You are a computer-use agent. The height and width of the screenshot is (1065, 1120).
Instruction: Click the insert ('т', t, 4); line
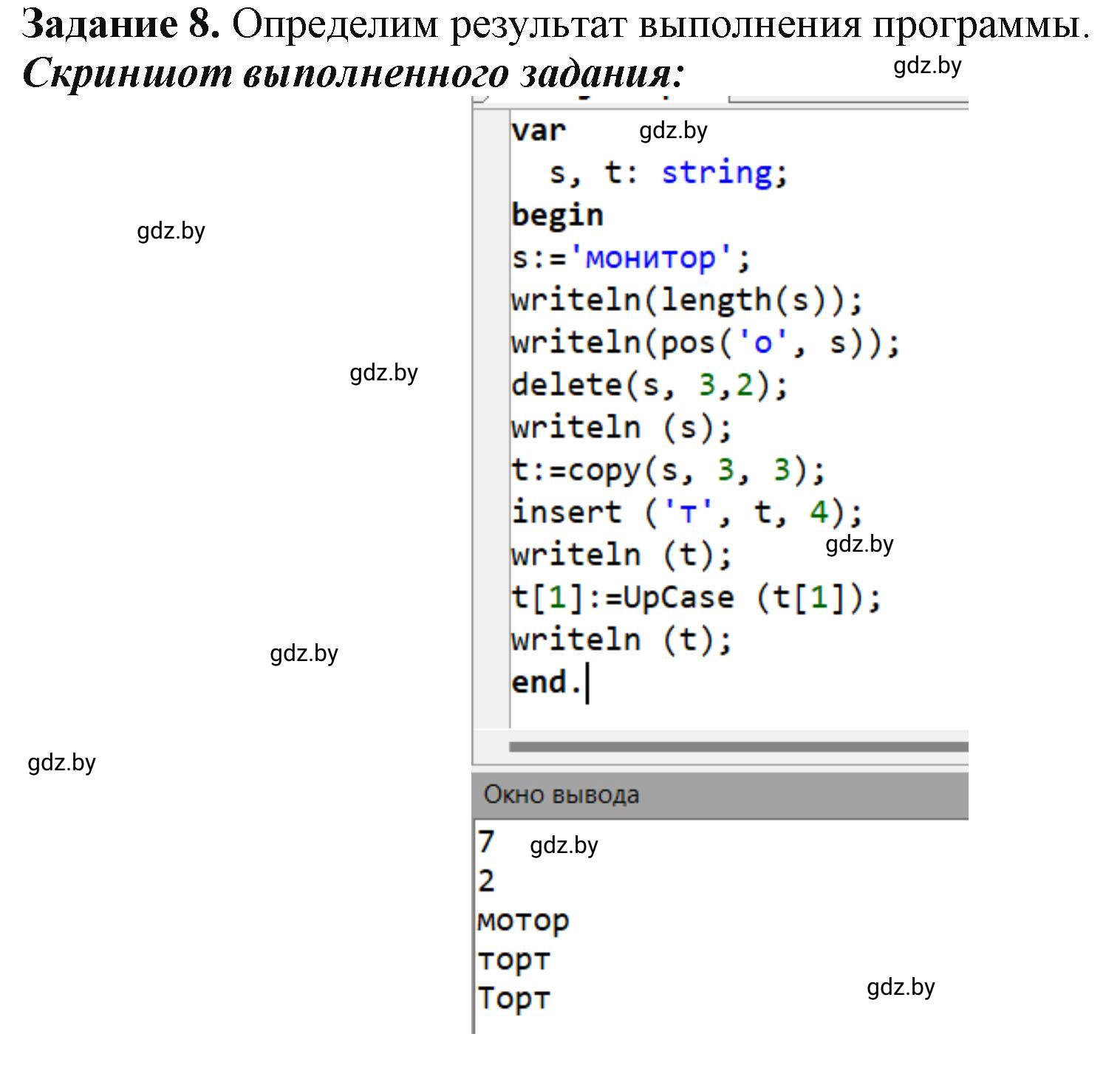687,512
